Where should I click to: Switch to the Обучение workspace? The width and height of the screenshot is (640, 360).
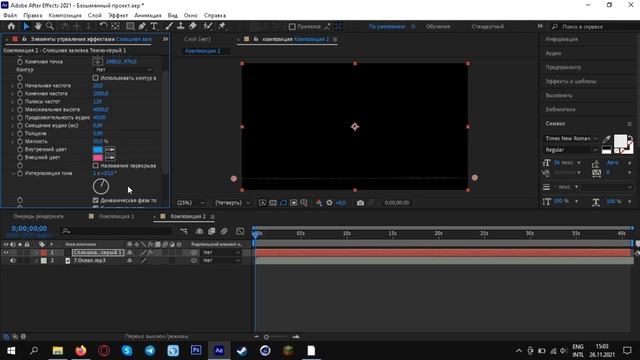click(x=438, y=27)
